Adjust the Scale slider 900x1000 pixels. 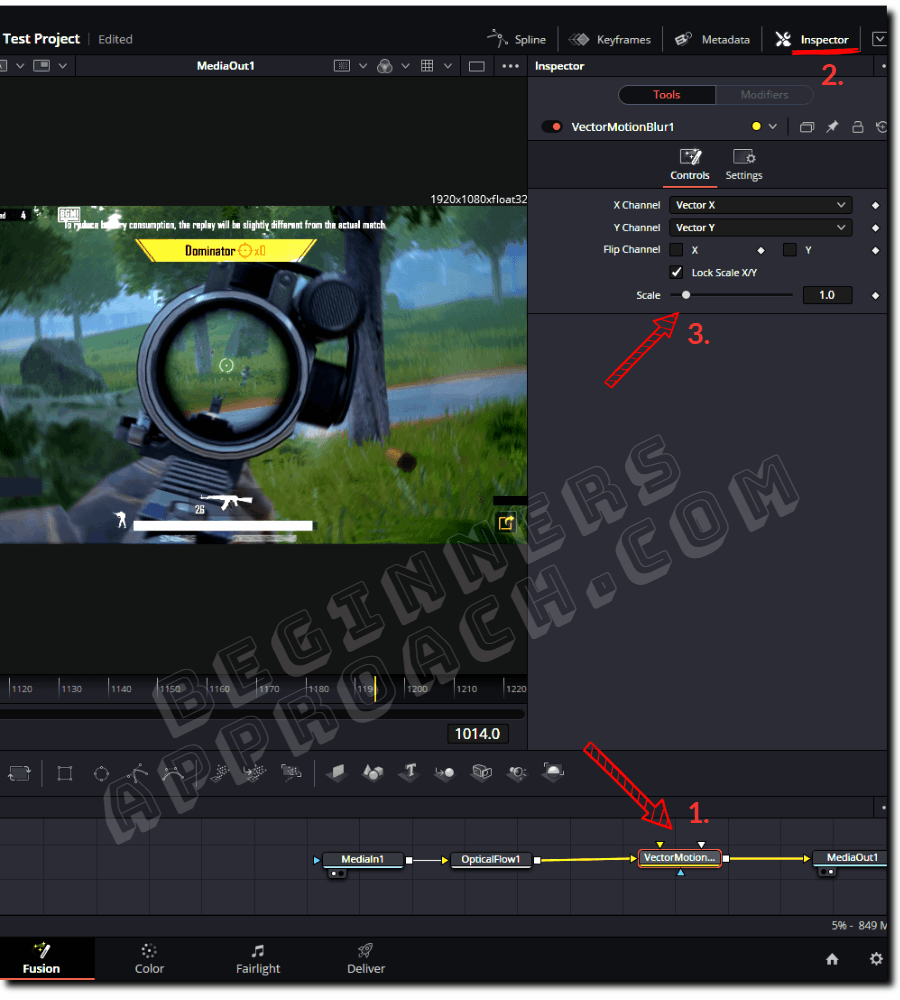[x=685, y=295]
